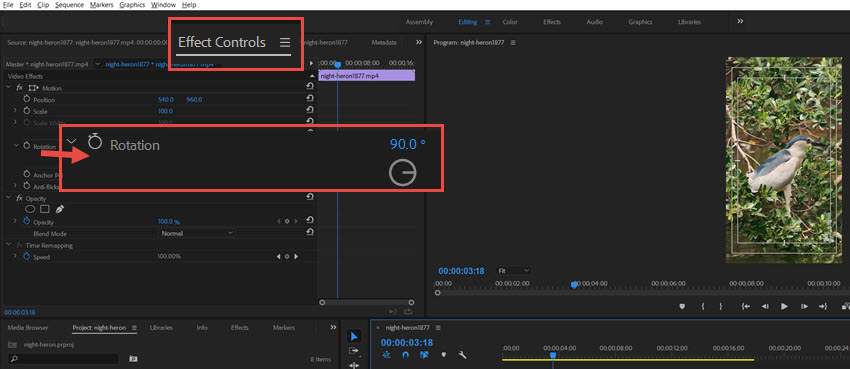Switch to the Assembly workspace
The image size is (850, 369).
[420, 22]
